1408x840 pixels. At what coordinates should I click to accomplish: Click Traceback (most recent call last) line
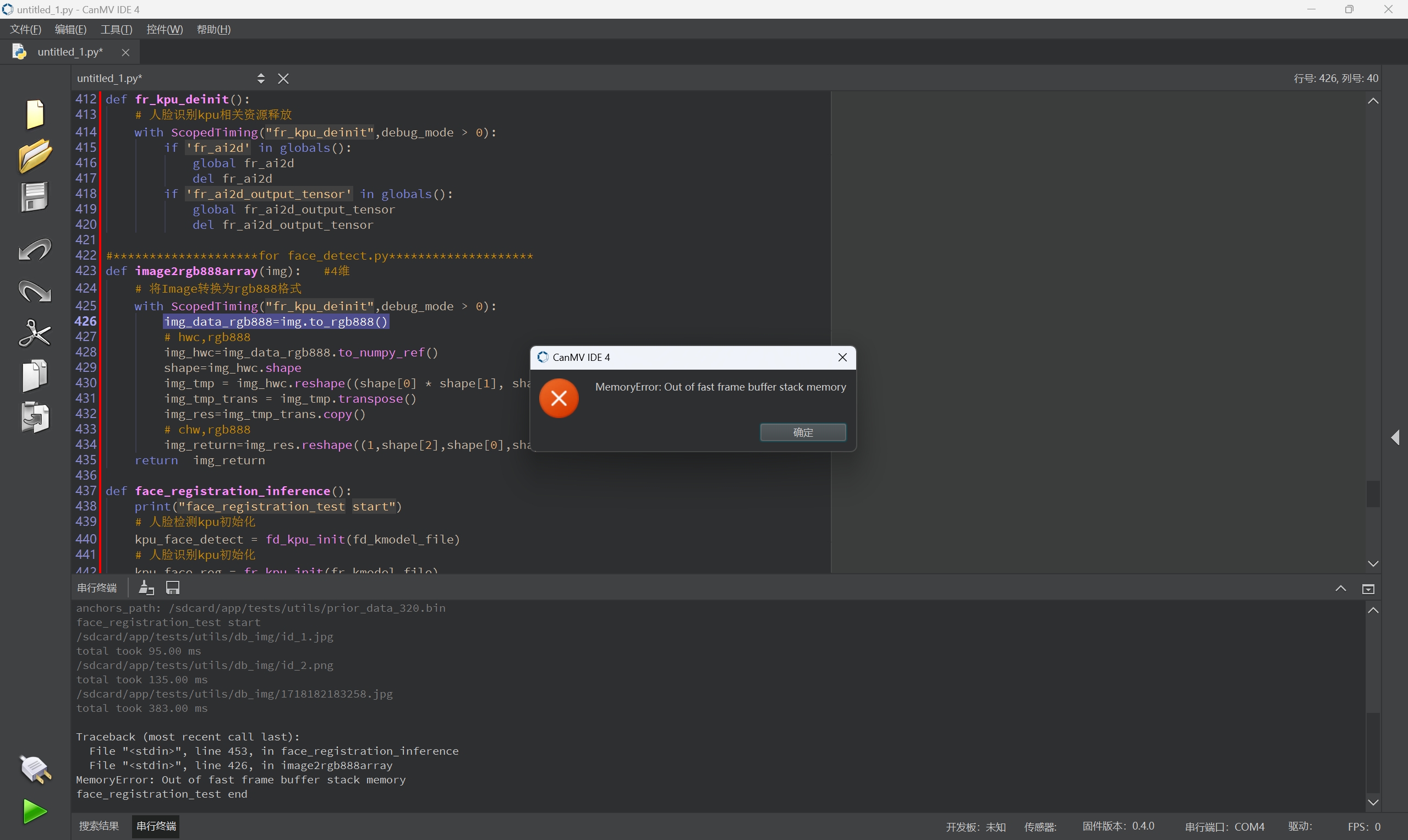pyautogui.click(x=188, y=737)
